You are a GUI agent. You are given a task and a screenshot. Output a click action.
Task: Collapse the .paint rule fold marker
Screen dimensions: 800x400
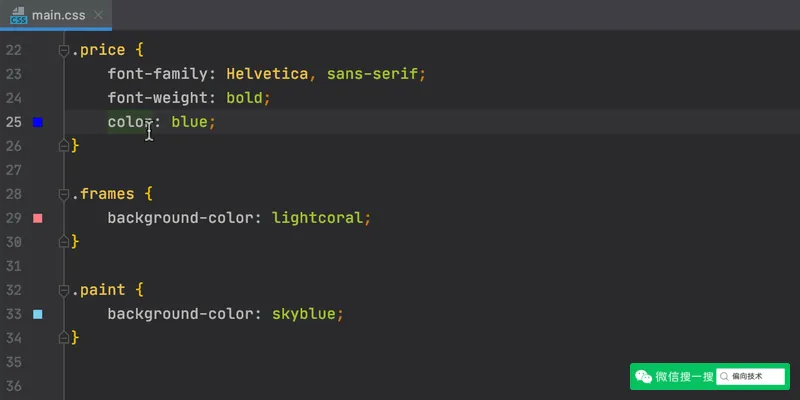64,290
